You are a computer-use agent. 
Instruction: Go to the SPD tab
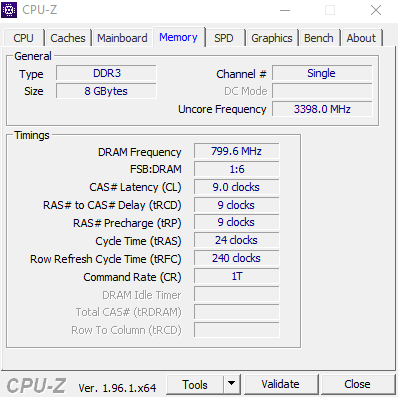[x=224, y=38]
